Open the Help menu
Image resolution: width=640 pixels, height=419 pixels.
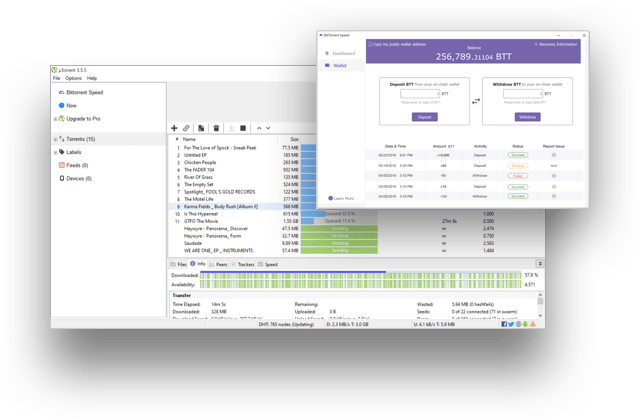click(92, 78)
